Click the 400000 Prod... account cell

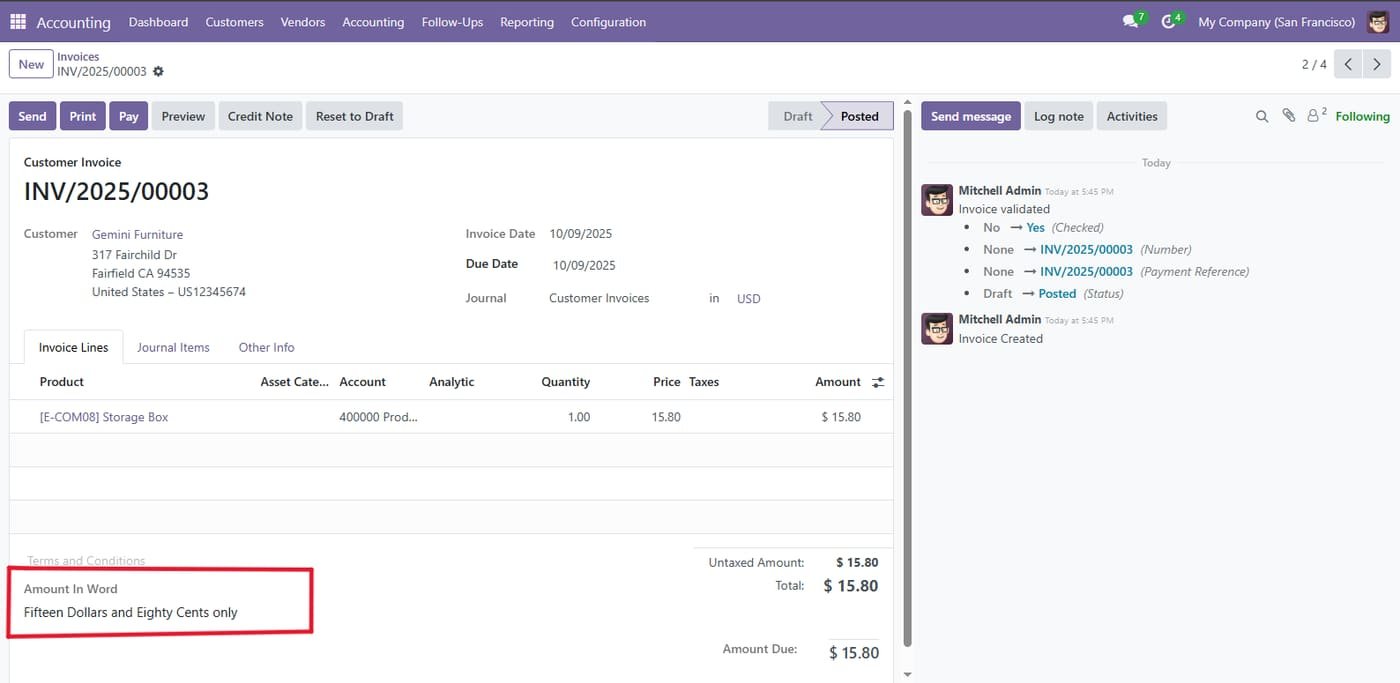coord(378,417)
